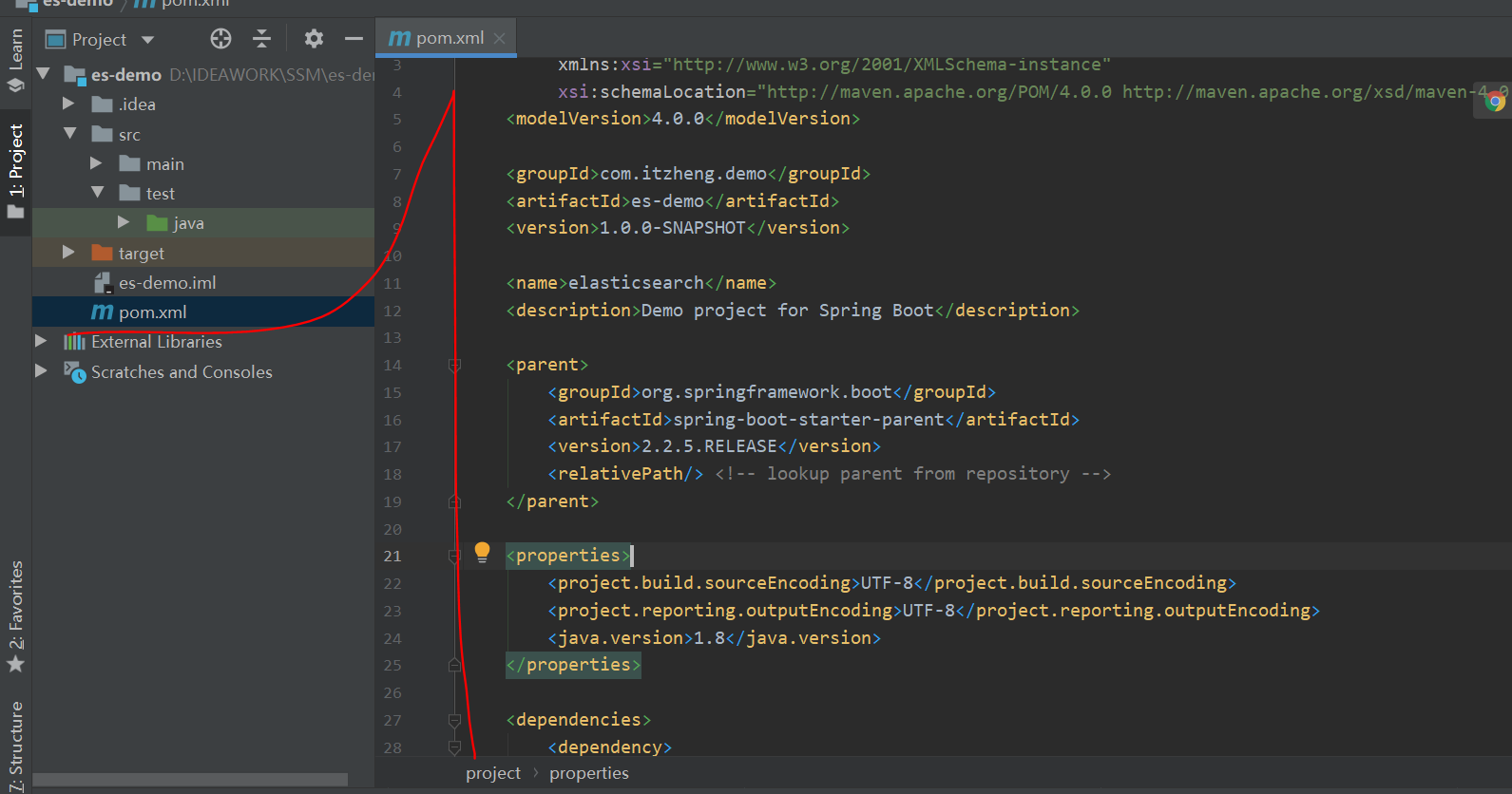Screen dimensions: 1512x794
Task: Toggle the 1: Project tool window tab
Action: (x=15, y=171)
